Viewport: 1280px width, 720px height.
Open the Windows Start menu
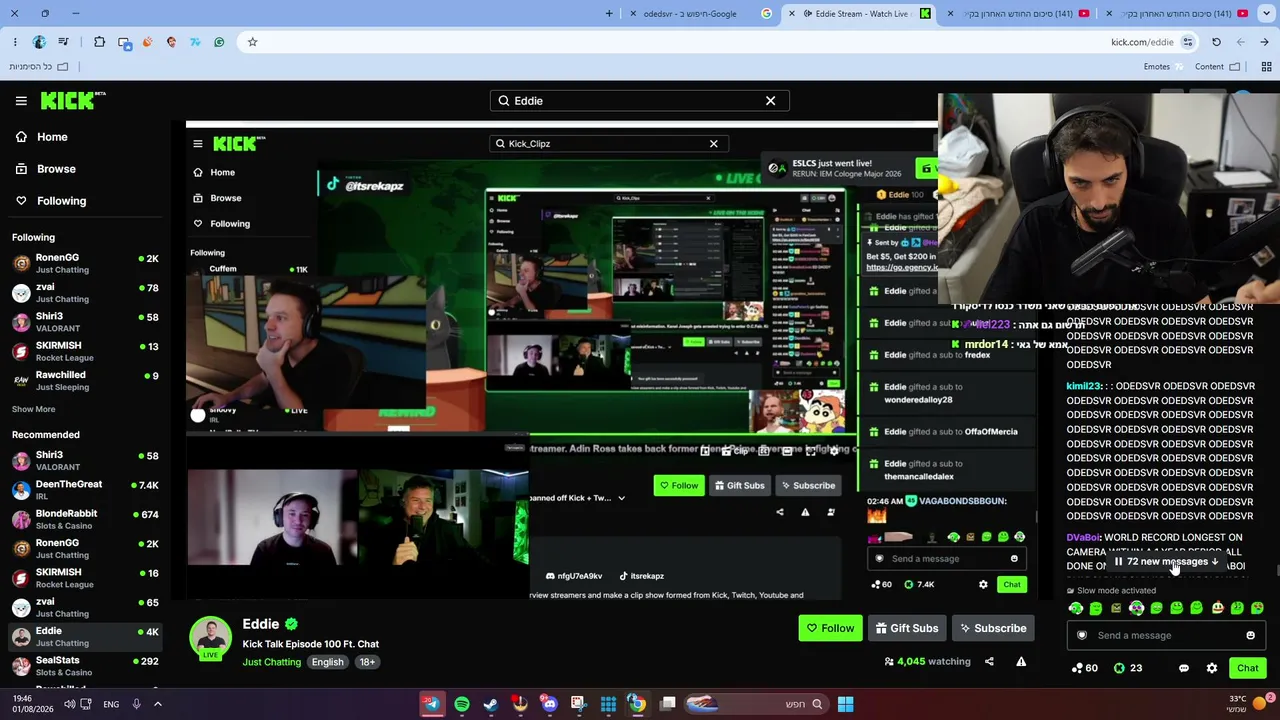(845, 704)
